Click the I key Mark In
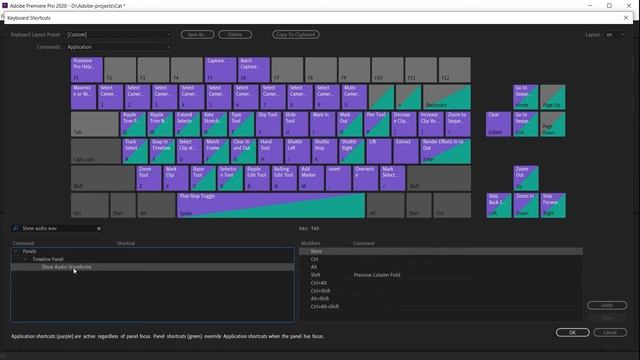The width and height of the screenshot is (640, 360). (322, 124)
